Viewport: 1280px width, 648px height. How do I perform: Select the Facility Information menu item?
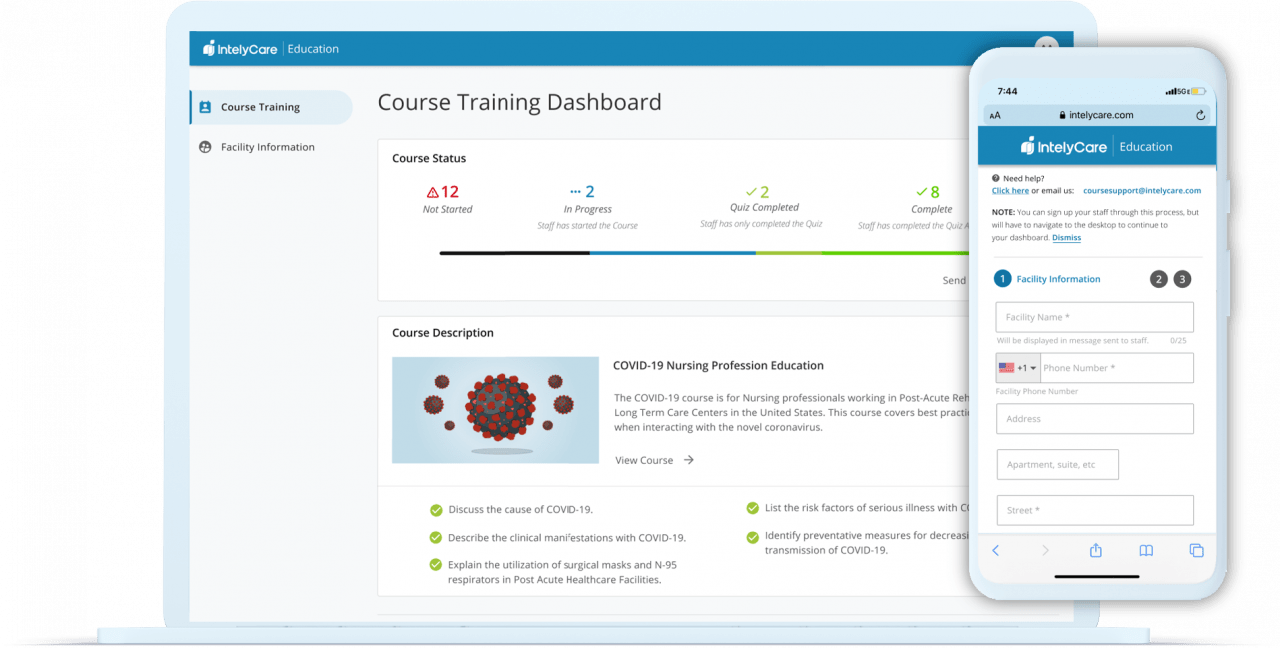267,147
